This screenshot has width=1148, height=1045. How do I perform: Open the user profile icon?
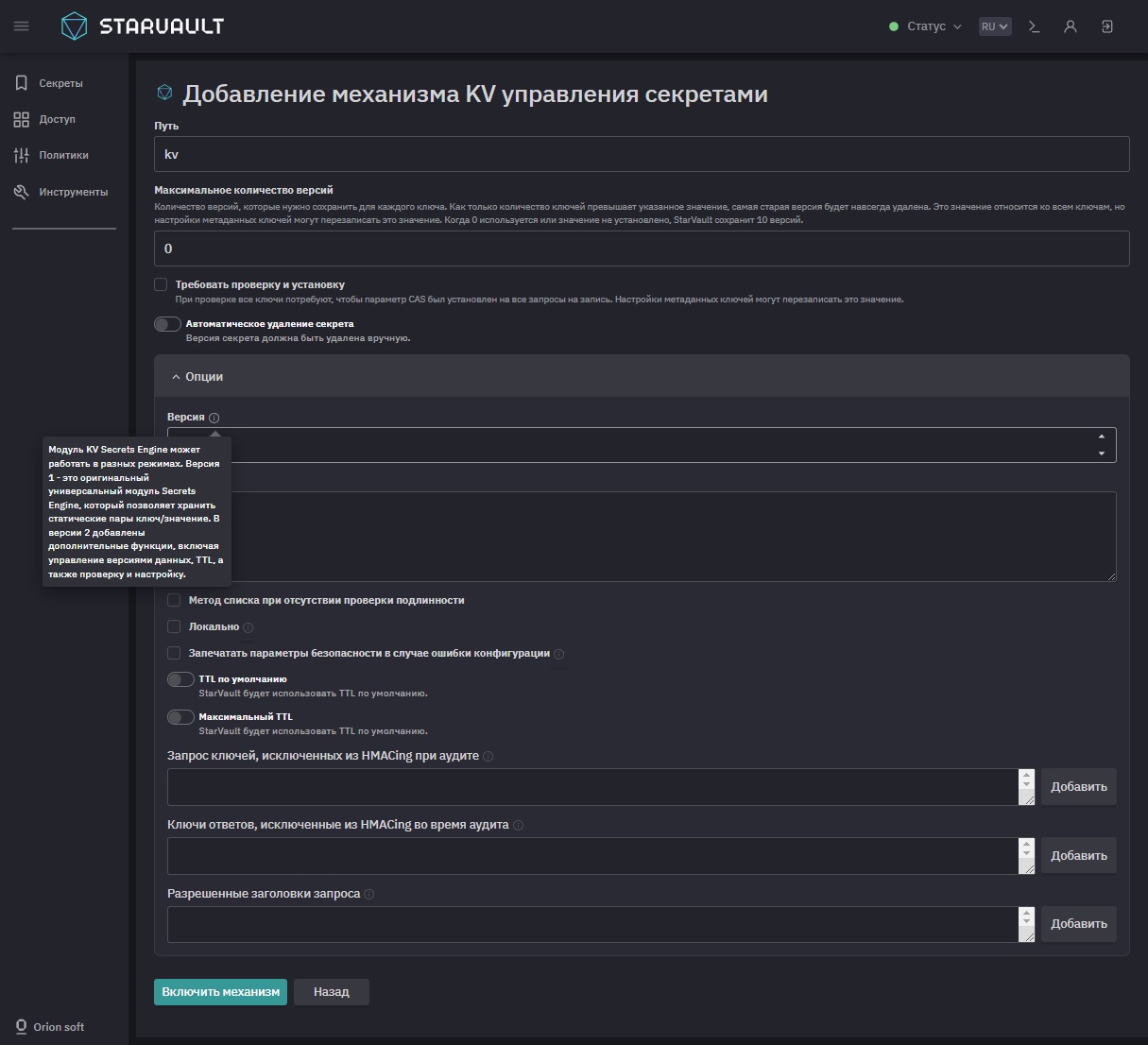coord(1071,26)
